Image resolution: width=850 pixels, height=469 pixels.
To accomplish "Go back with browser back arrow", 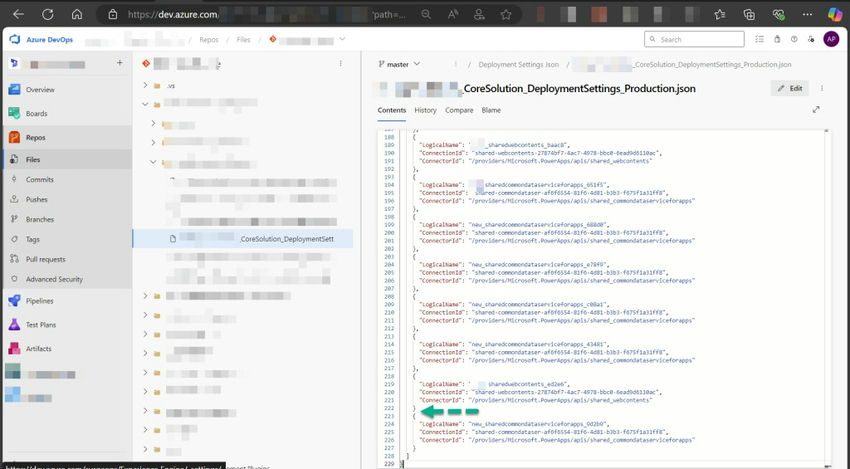I will coord(18,15).
